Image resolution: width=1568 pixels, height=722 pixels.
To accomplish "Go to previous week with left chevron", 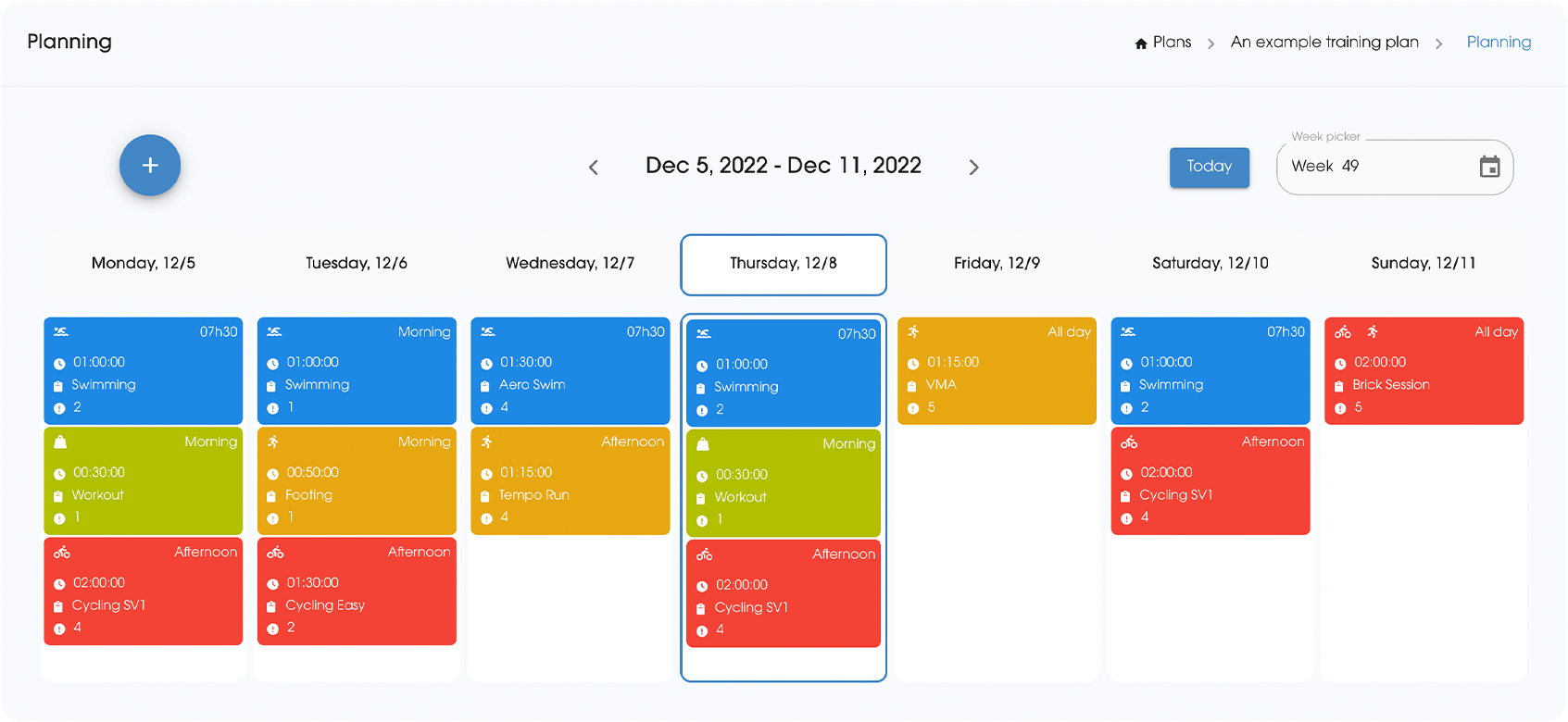I will point(594,168).
